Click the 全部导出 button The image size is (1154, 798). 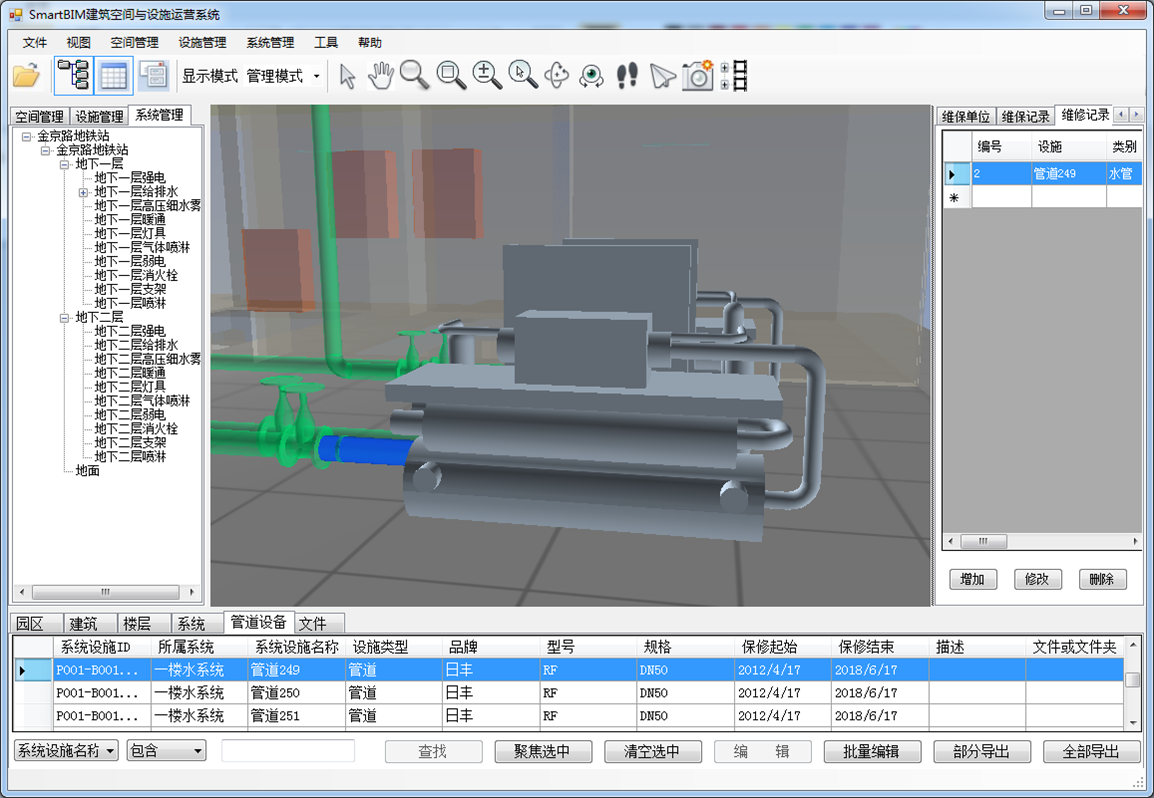pyautogui.click(x=1091, y=752)
